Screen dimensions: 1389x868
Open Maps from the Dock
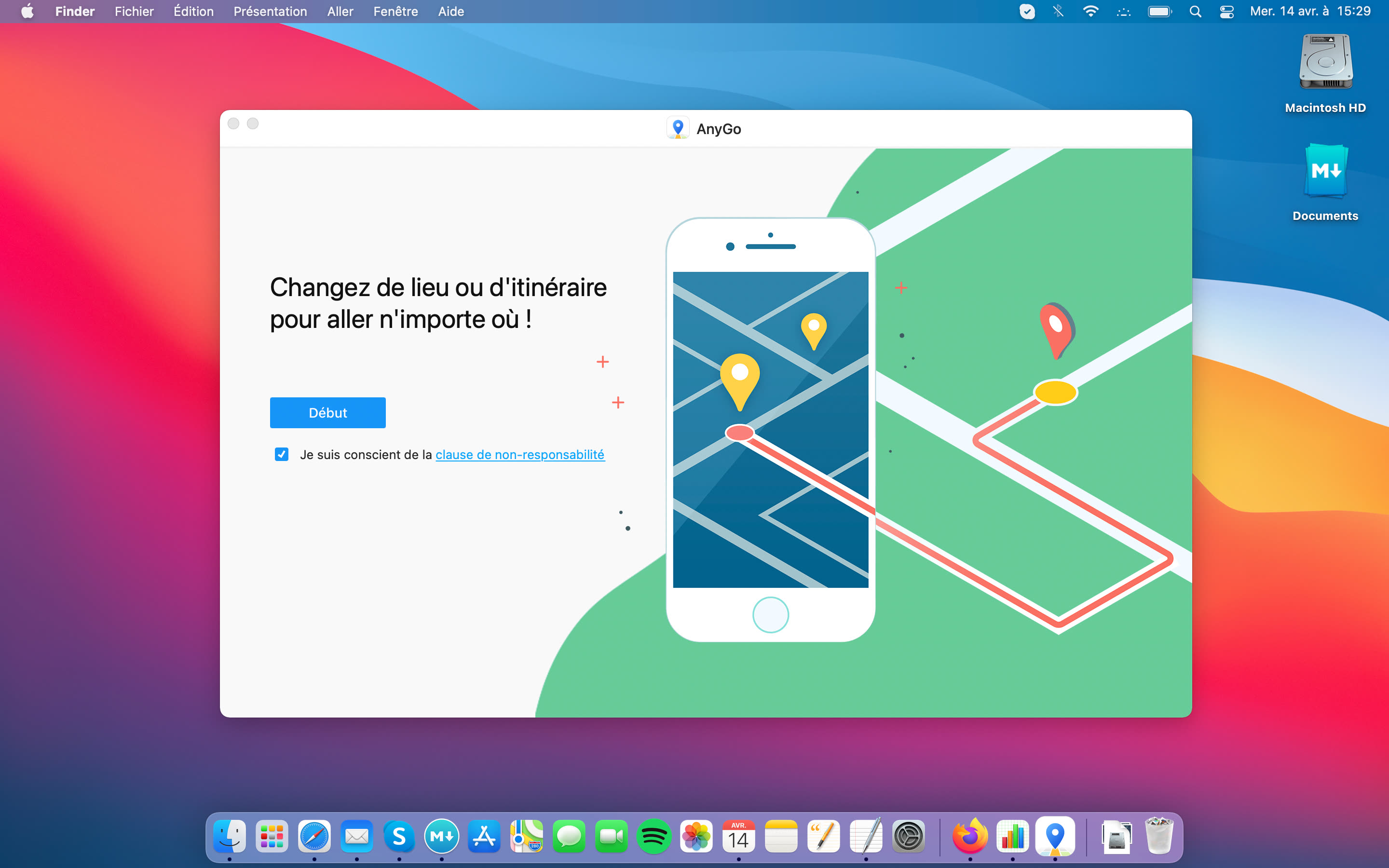(x=526, y=837)
